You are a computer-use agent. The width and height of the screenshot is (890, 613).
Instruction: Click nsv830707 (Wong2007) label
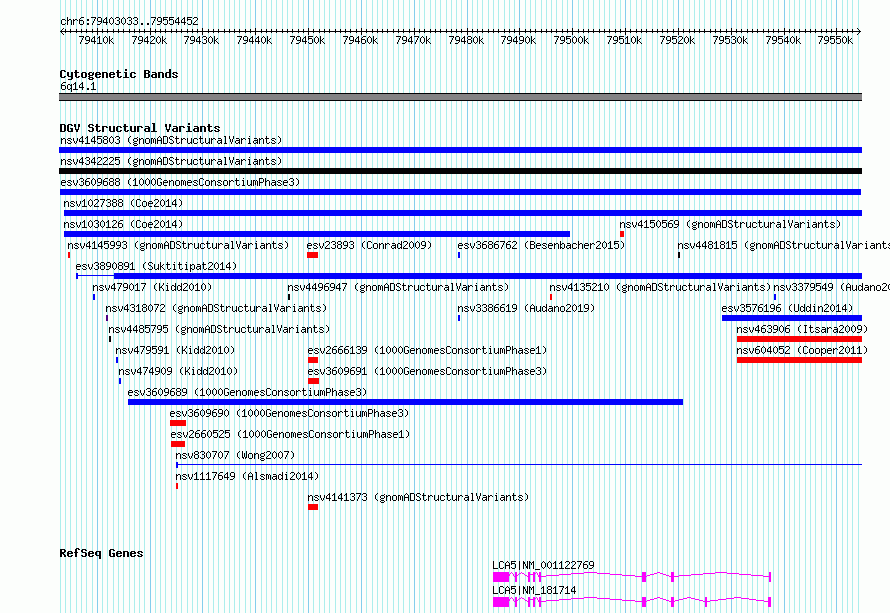pyautogui.click(x=235, y=455)
